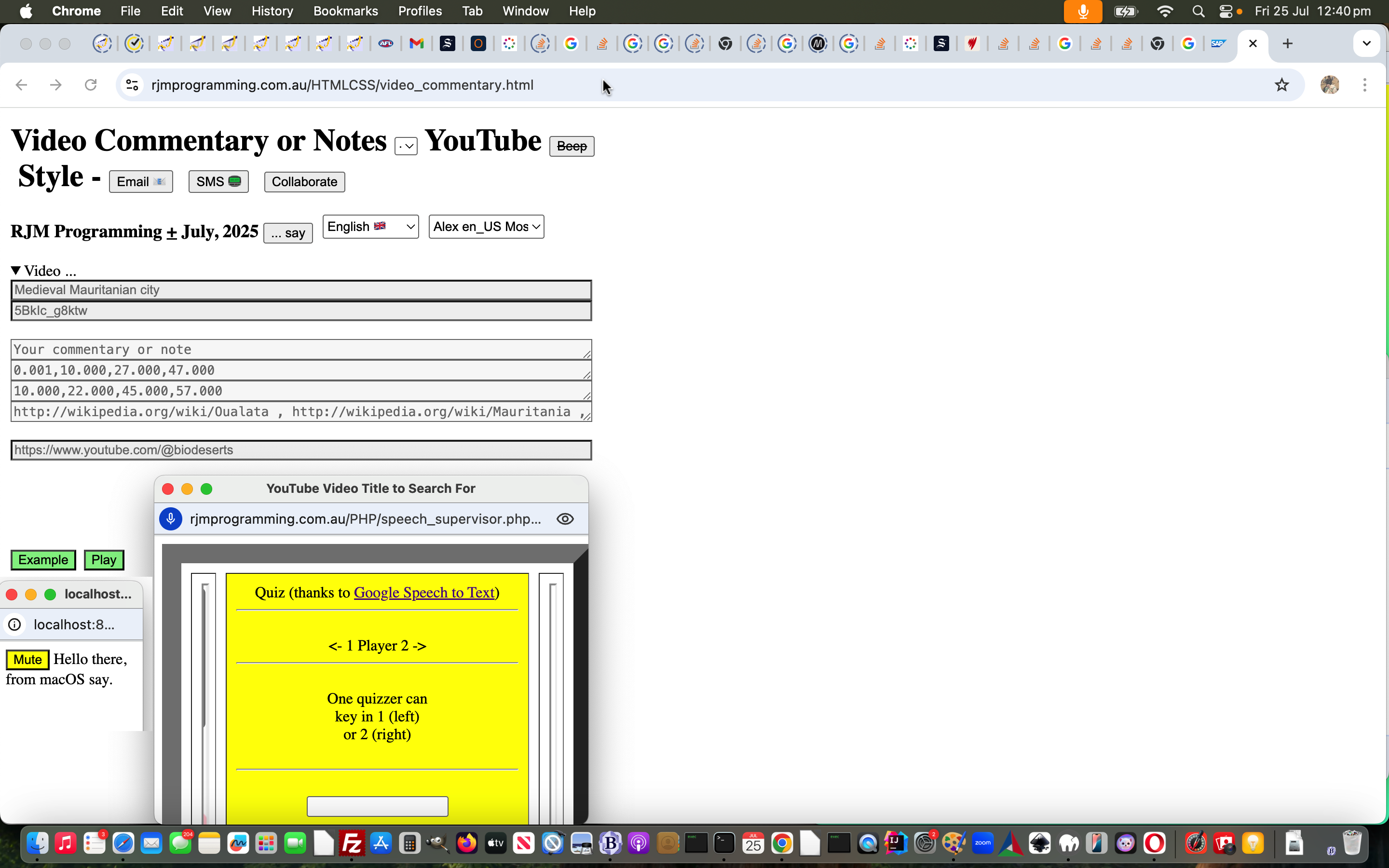
Task: Open Finder from the dock
Action: 37,843
